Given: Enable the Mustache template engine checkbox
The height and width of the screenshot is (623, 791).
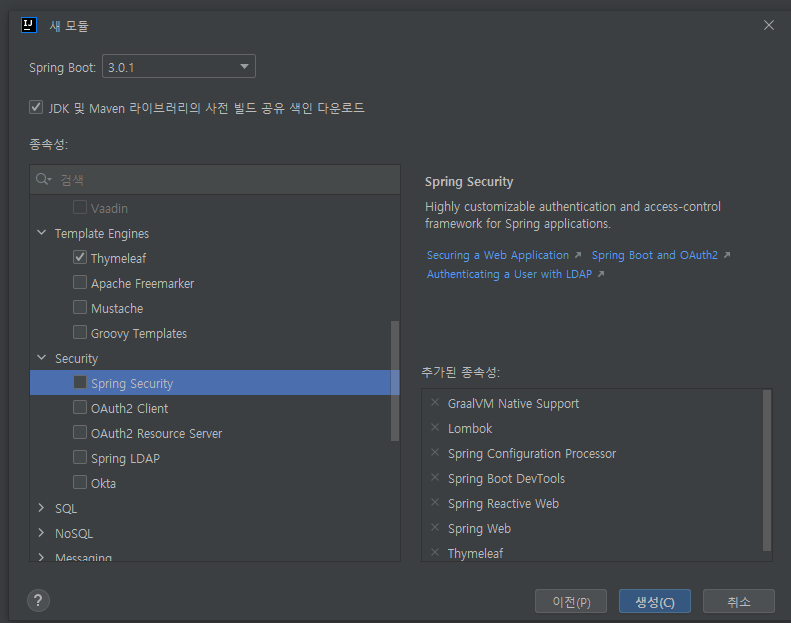Looking at the screenshot, I should [80, 307].
